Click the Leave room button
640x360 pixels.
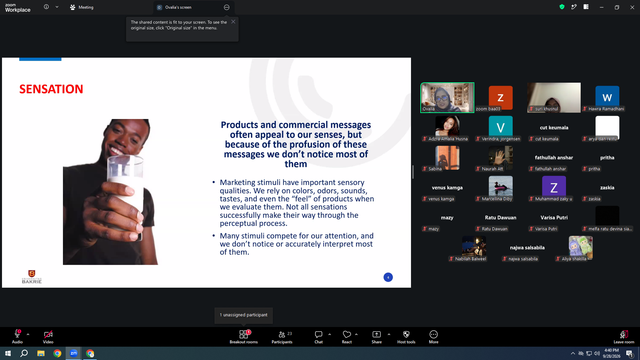click(624, 337)
